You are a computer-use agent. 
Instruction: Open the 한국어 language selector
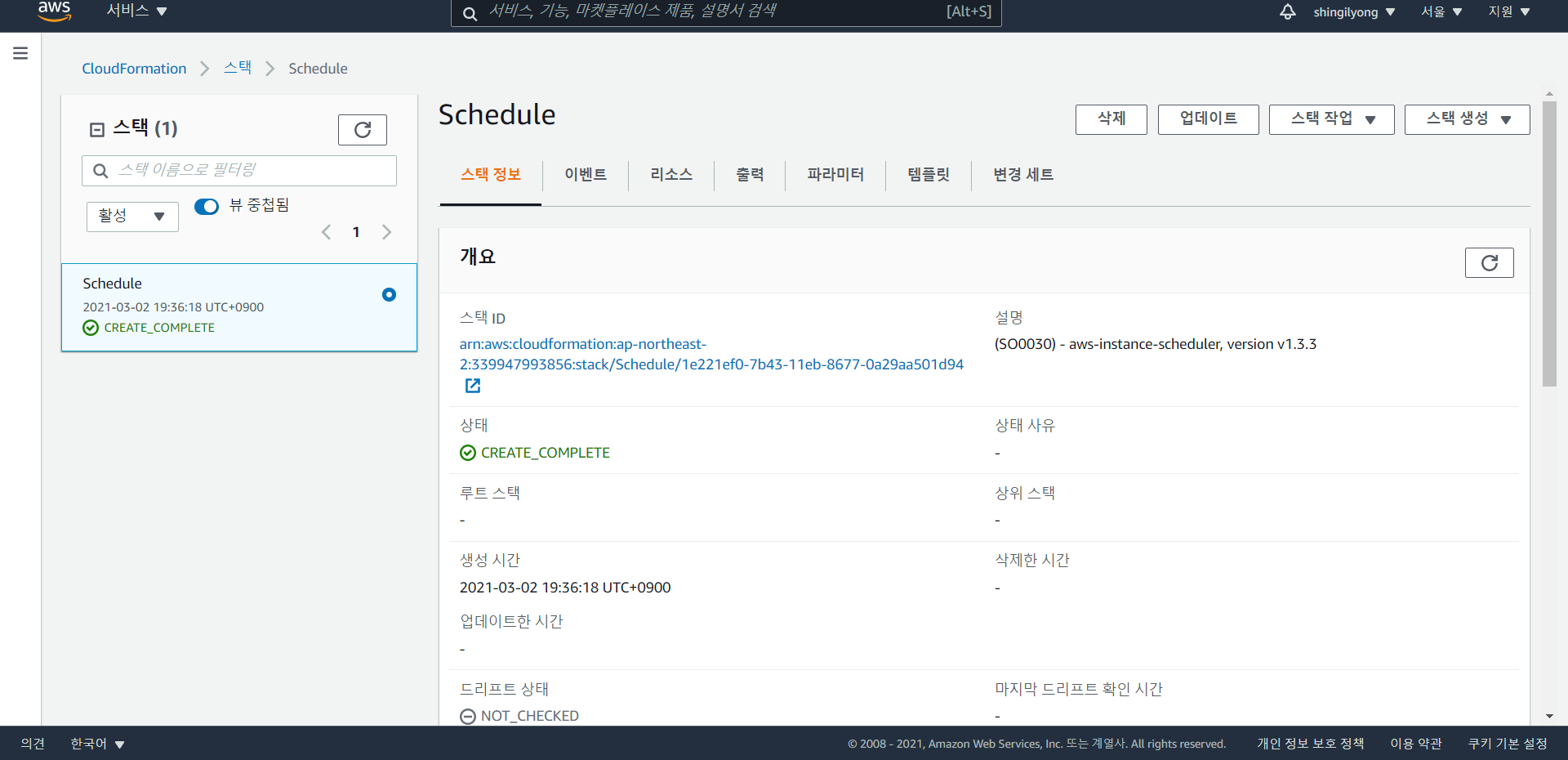[97, 744]
